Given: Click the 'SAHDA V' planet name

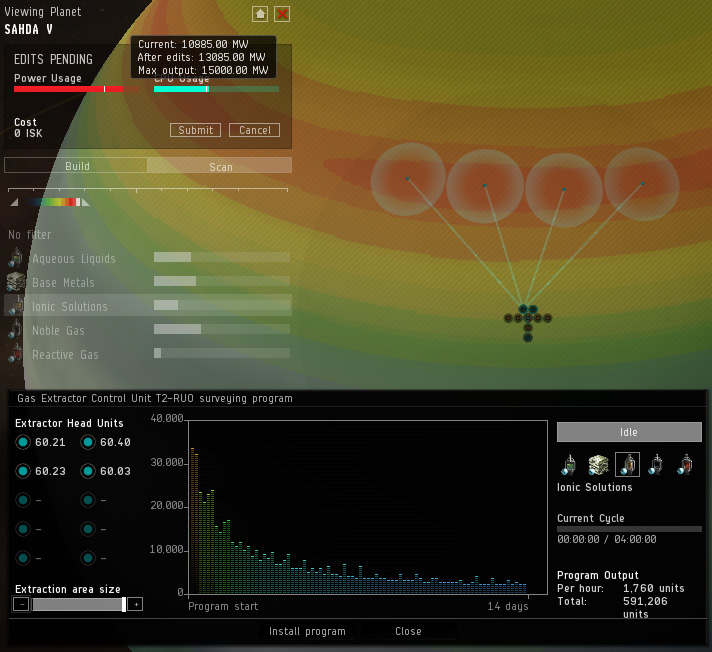Looking at the screenshot, I should [x=28, y=30].
